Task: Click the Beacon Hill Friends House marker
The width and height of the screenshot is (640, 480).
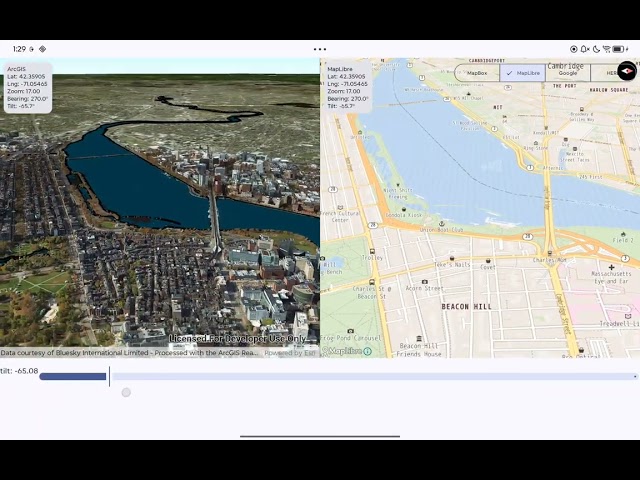Action: (x=419, y=339)
